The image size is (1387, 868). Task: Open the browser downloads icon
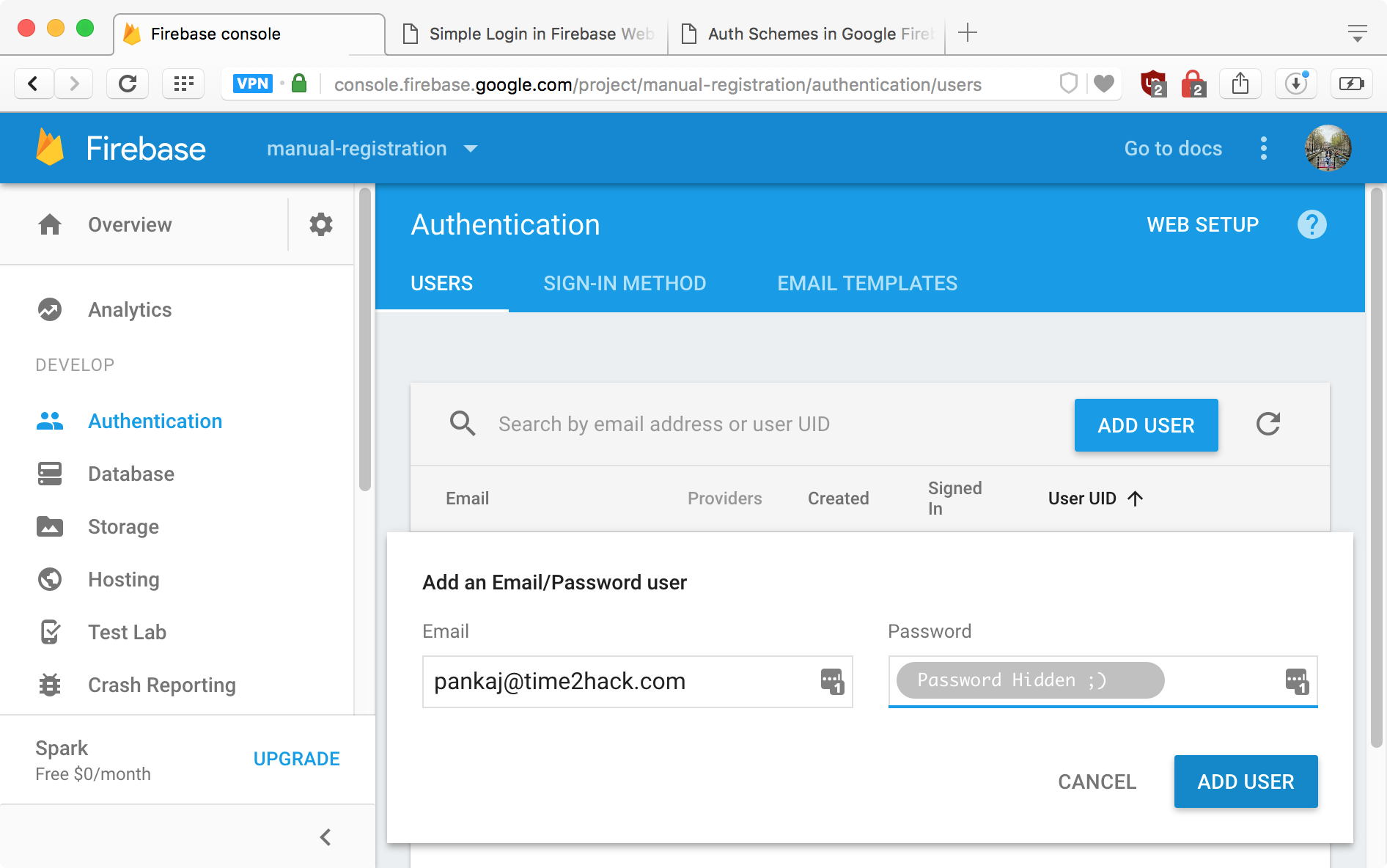tap(1296, 84)
